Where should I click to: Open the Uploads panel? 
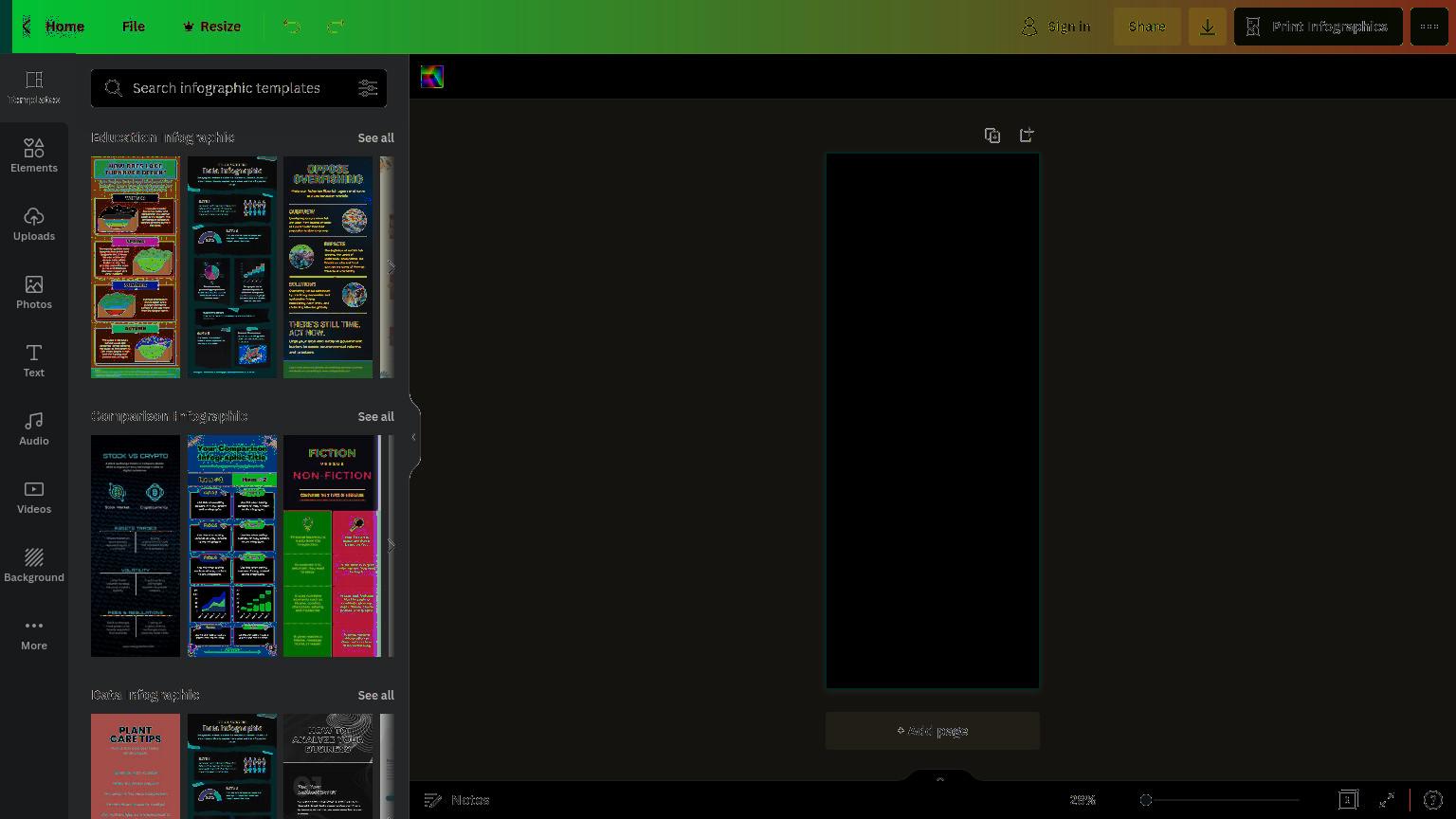pos(34,225)
